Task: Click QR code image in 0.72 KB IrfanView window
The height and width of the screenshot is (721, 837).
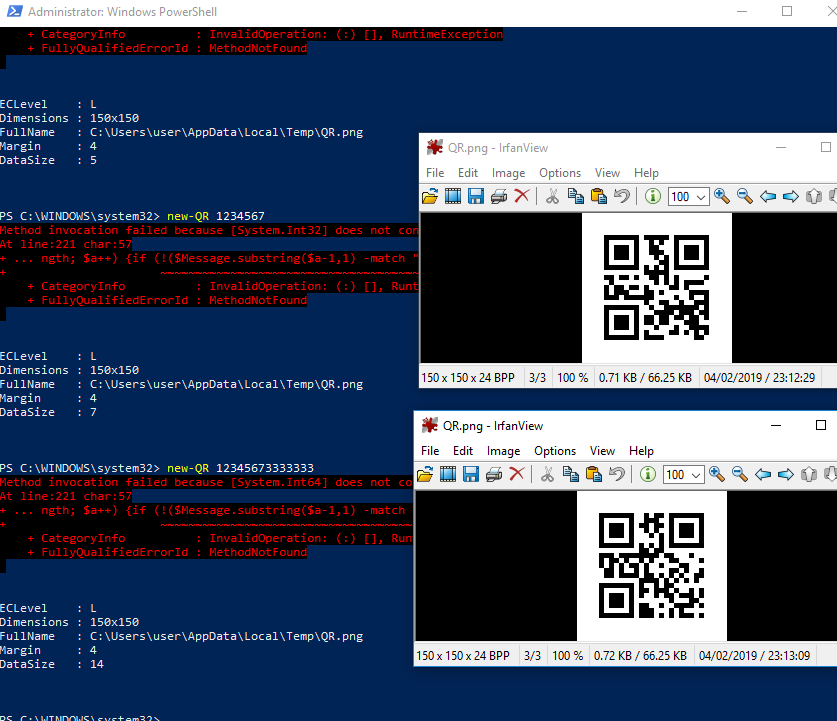Action: [652, 566]
